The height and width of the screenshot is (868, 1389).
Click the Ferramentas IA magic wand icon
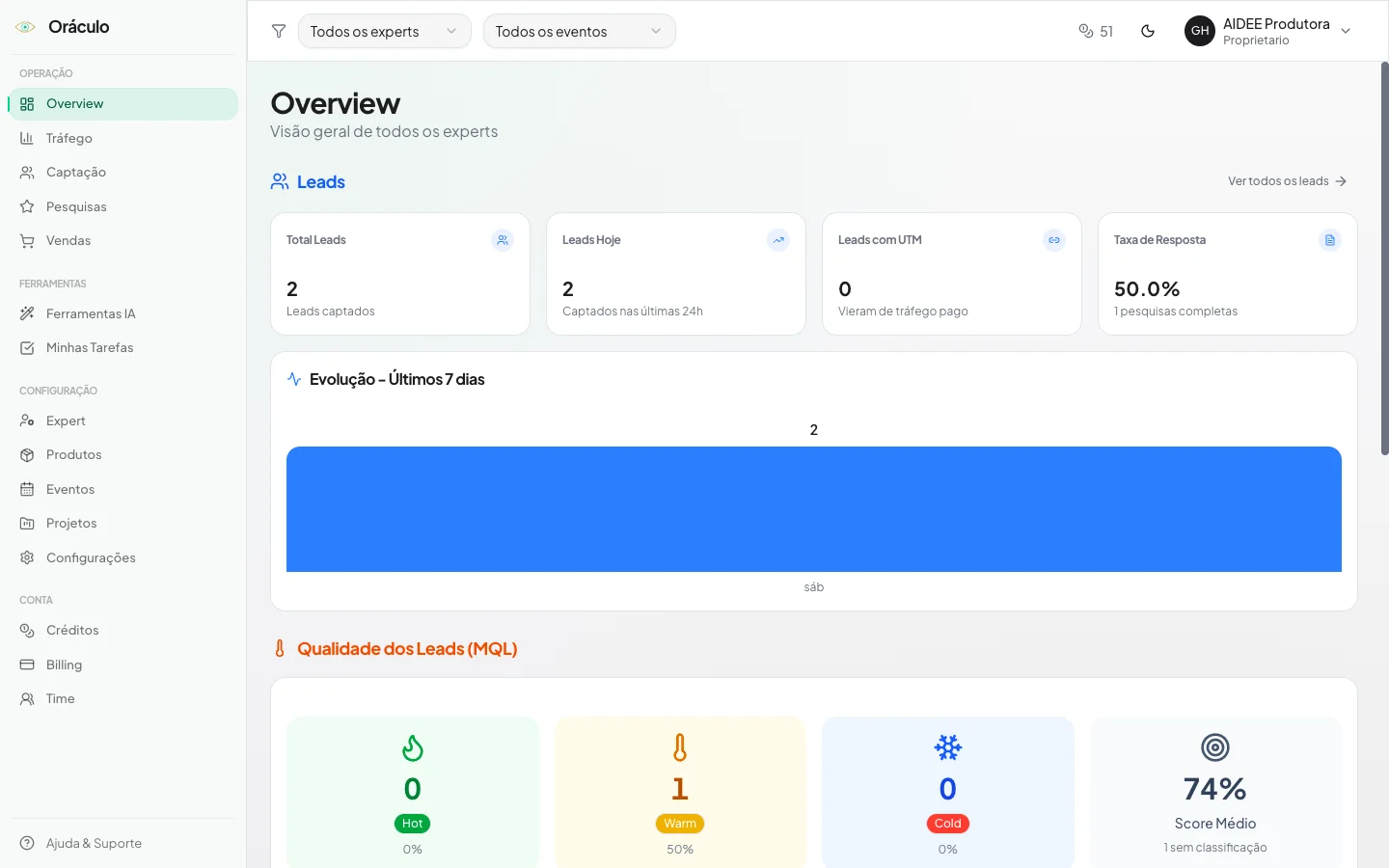(x=27, y=313)
